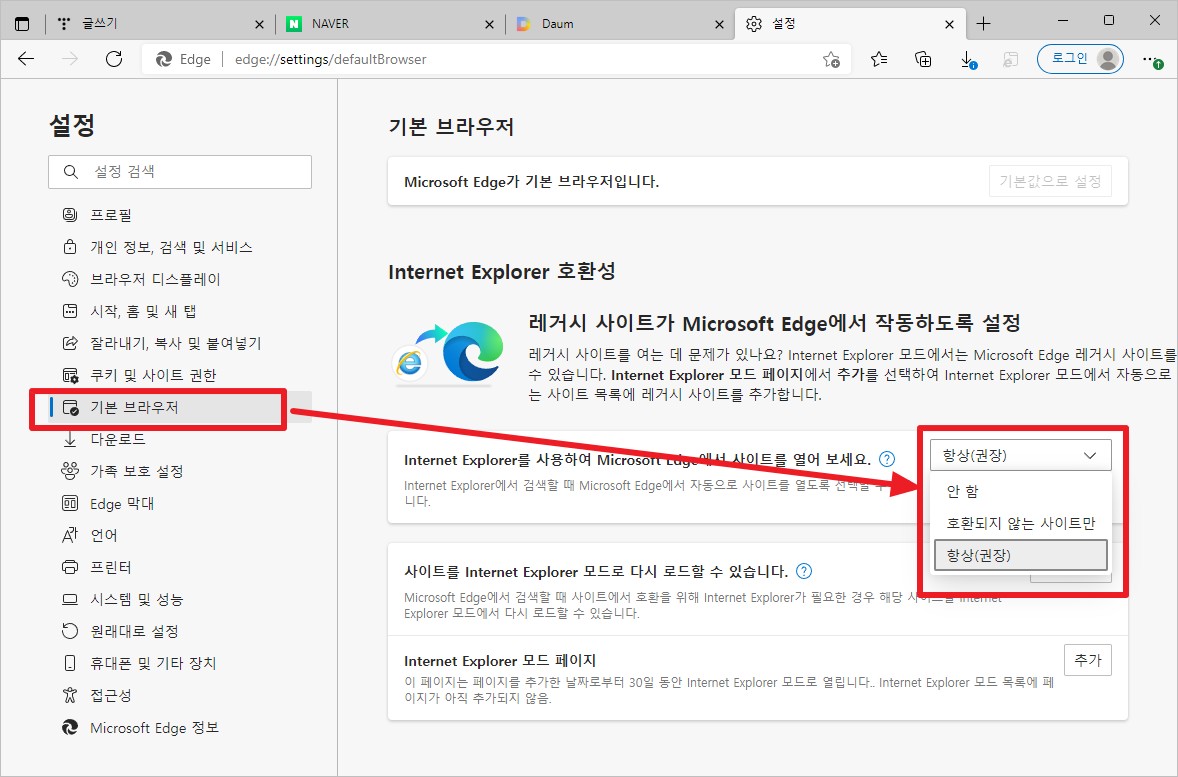Viewport: 1178px width, 777px height.
Task: Open the tab actions menu icon
Action: tap(23, 24)
